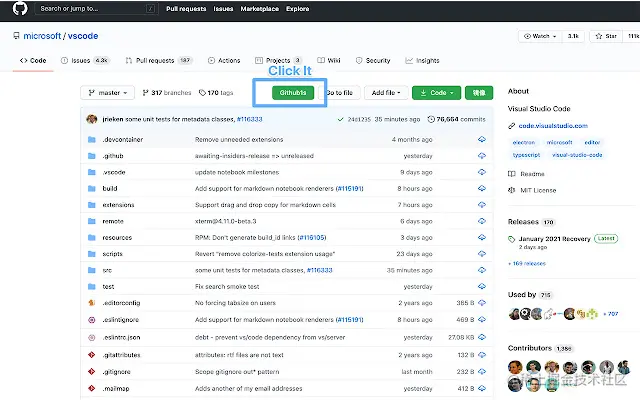Click the cloud icon in src row
Viewport: 640px width, 400px height.
coord(482,270)
